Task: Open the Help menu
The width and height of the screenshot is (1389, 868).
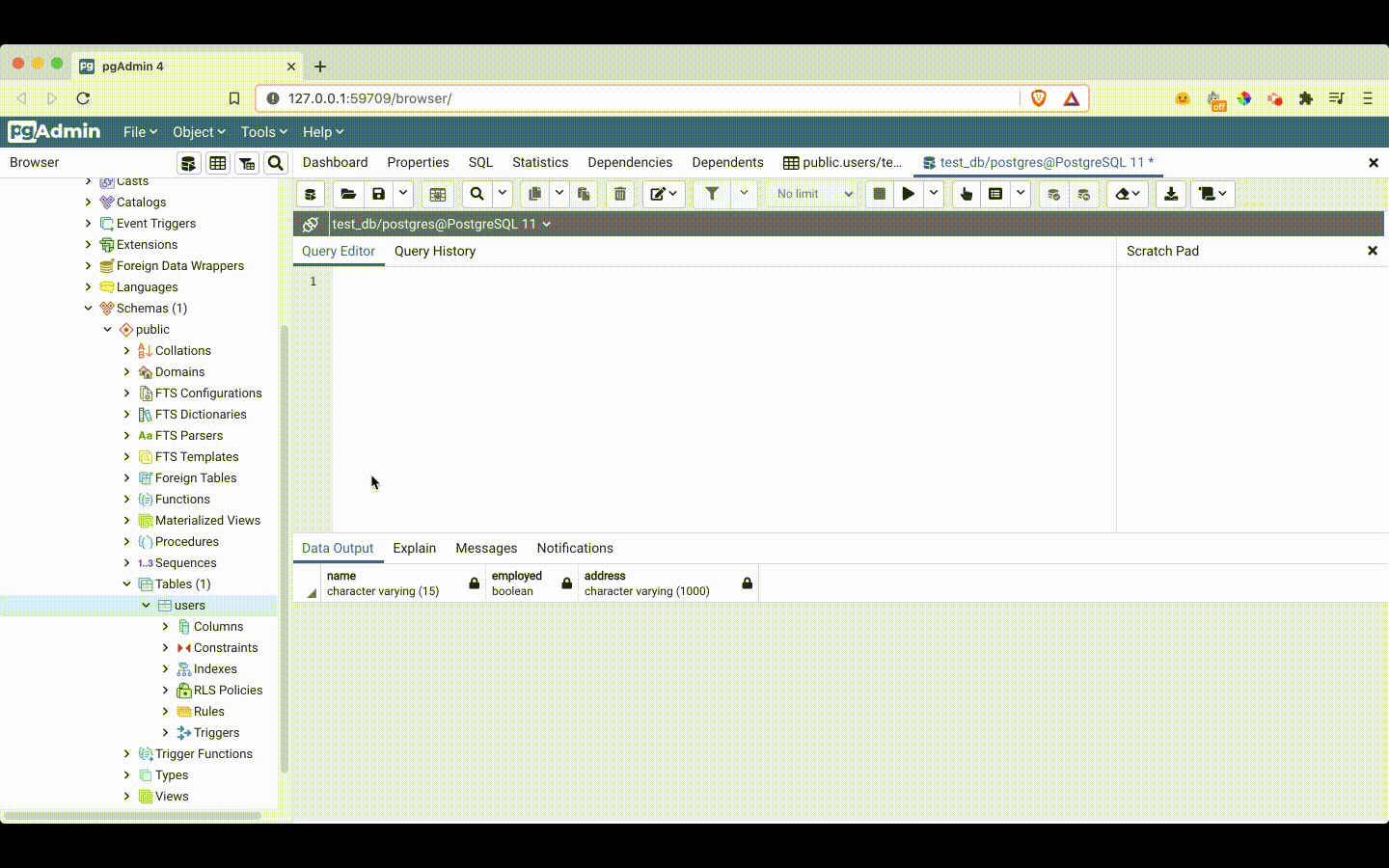Action: coord(323,132)
